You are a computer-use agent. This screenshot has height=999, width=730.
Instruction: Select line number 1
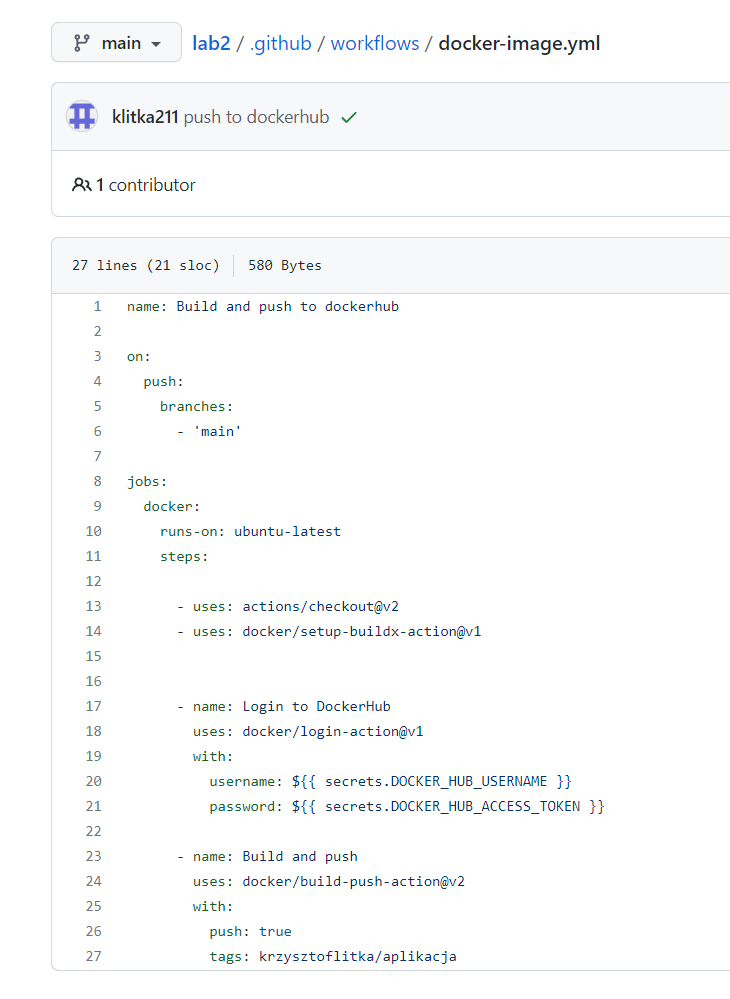point(97,306)
